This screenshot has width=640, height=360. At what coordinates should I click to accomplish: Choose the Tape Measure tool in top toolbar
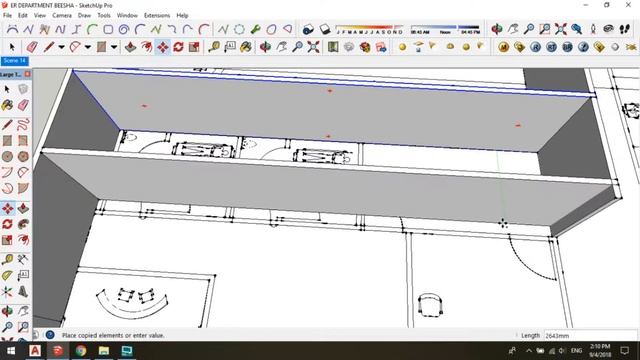(214, 47)
